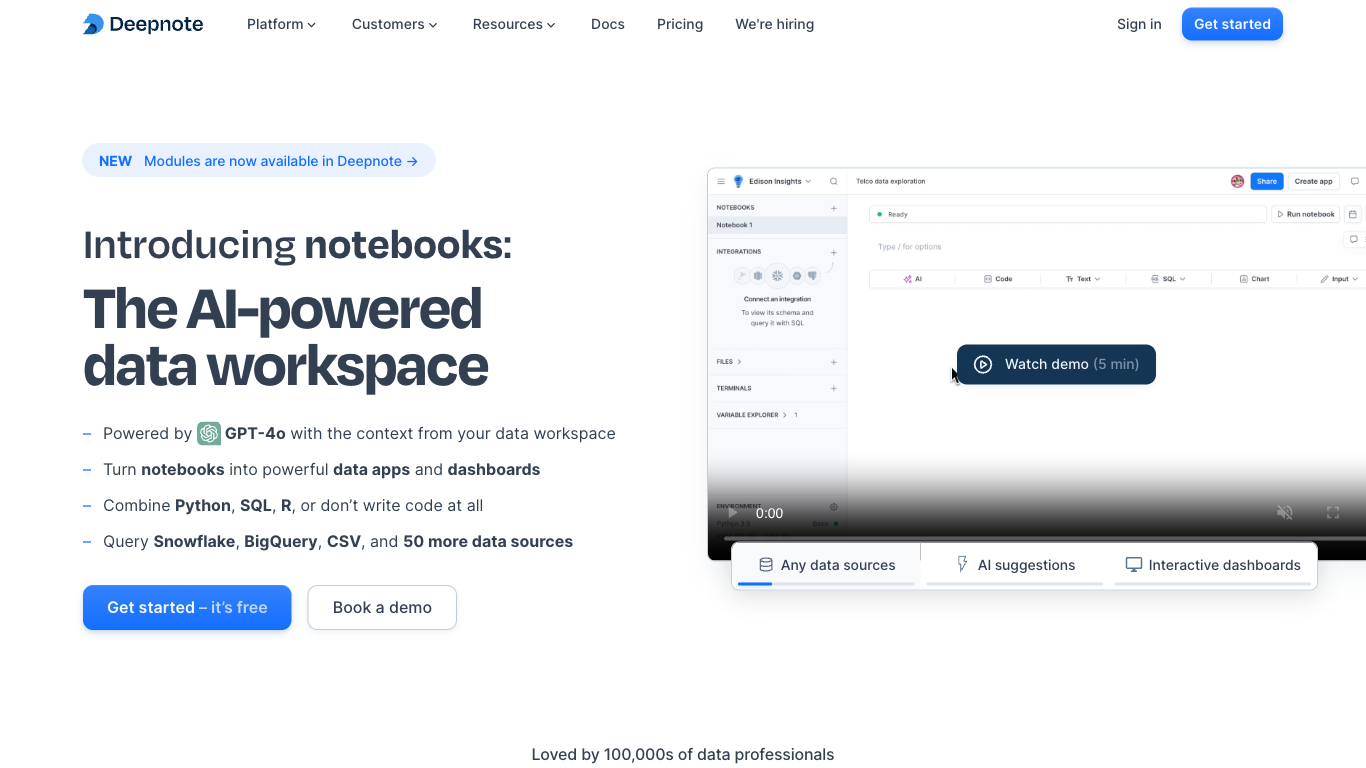Click the Ready status bar
Viewport: 1366px width, 768px height.
click(x=1067, y=214)
